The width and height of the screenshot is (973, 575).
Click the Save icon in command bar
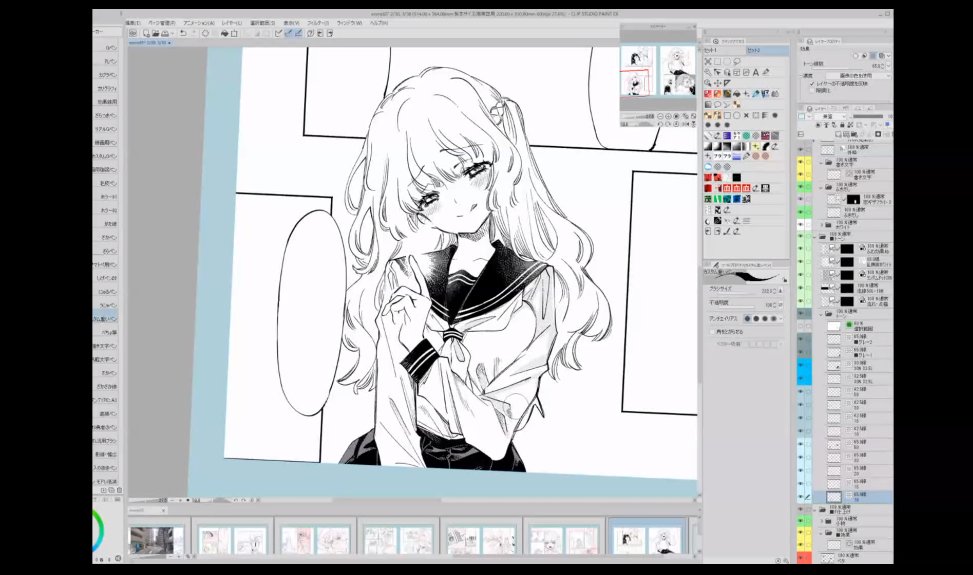(164, 33)
